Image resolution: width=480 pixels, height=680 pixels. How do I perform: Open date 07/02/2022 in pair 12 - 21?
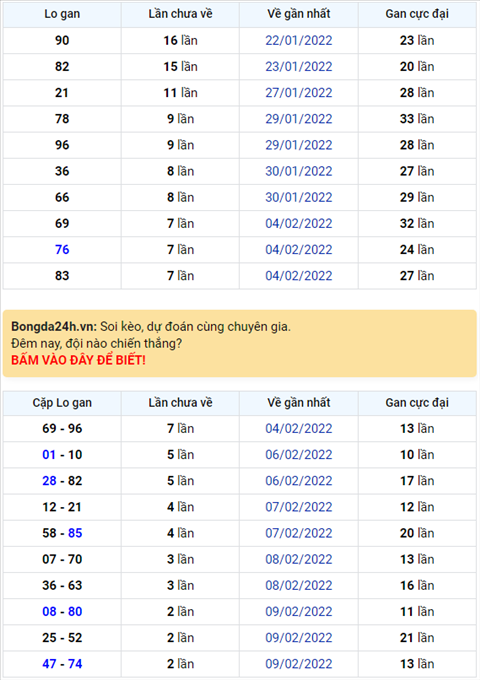point(299,507)
